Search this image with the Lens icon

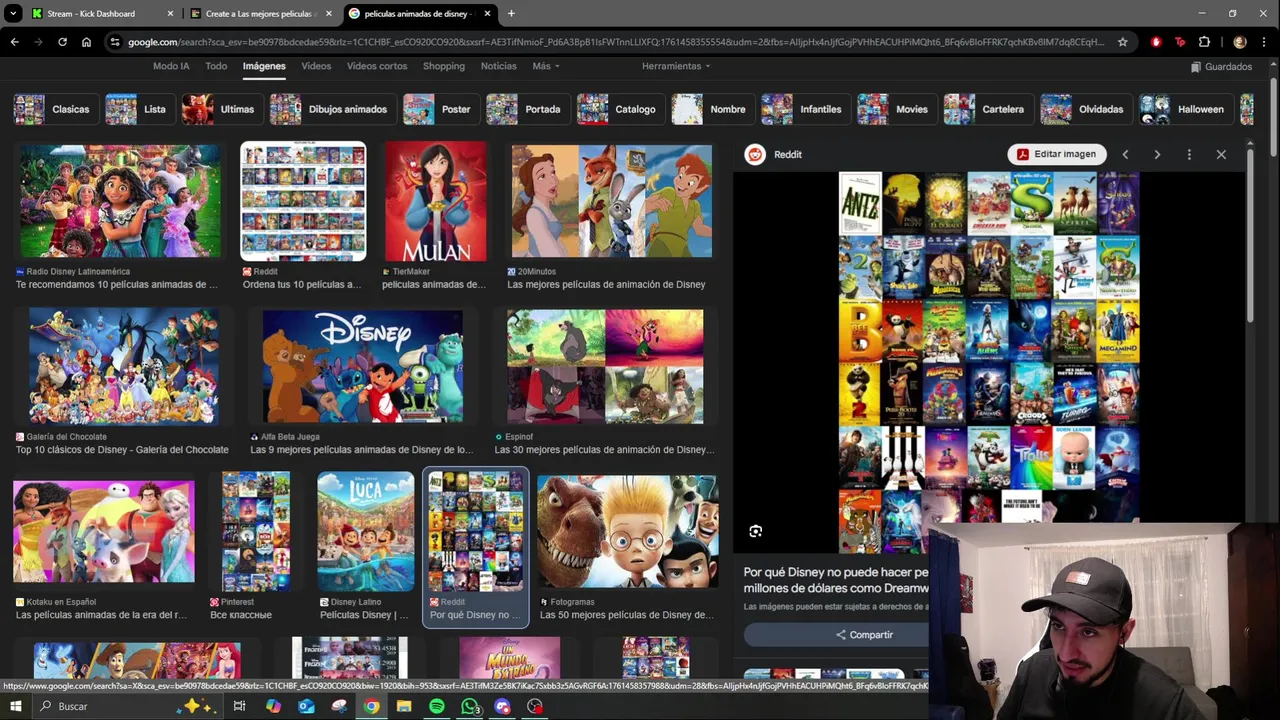tap(756, 531)
